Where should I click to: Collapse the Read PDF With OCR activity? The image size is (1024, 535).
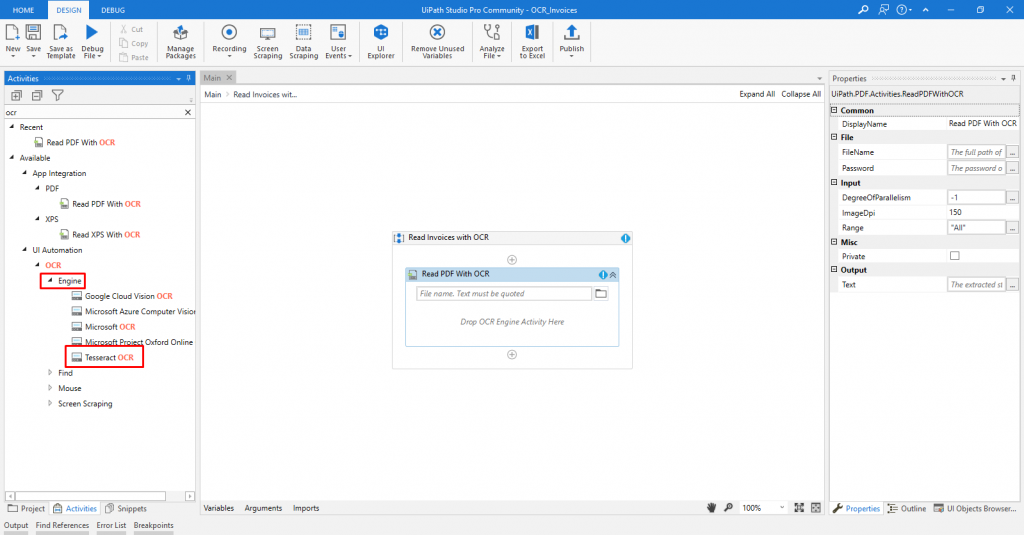click(613, 275)
